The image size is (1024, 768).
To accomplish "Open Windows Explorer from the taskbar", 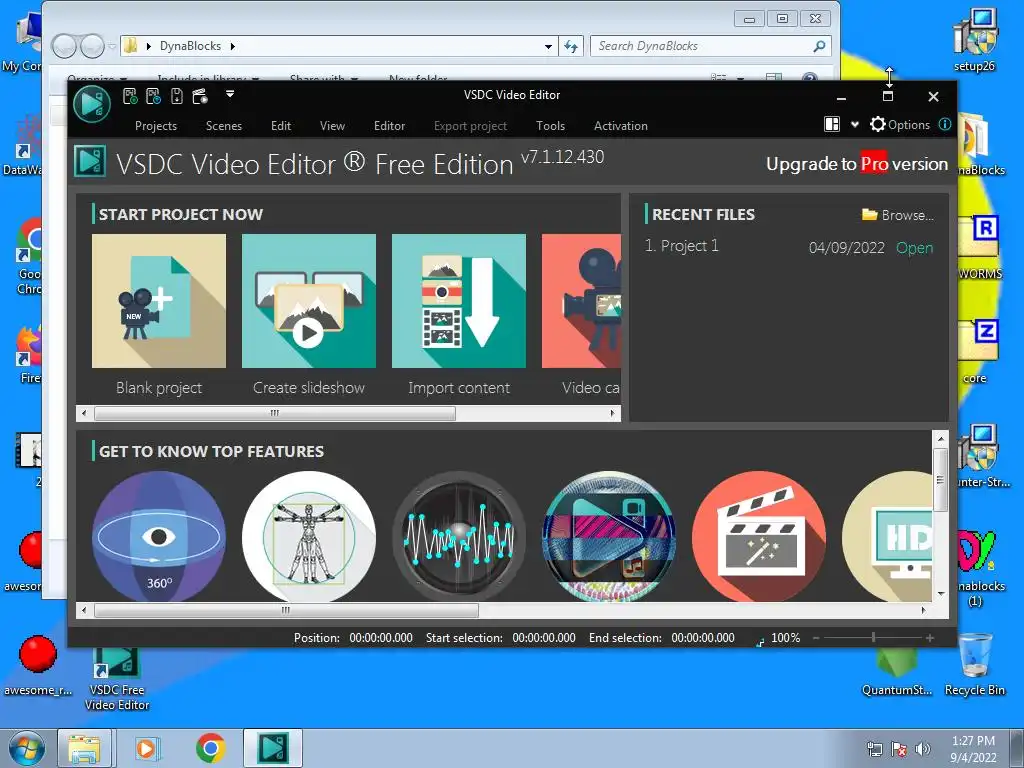I will tap(85, 748).
